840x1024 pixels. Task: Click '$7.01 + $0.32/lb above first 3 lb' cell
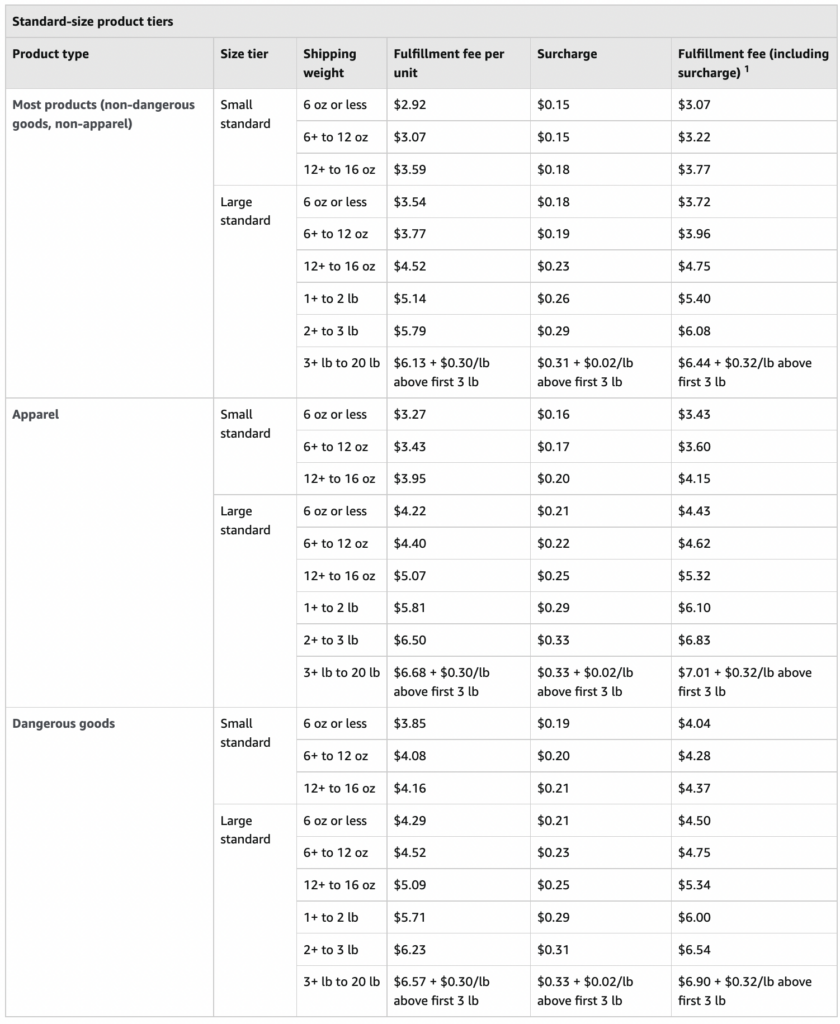tap(745, 682)
